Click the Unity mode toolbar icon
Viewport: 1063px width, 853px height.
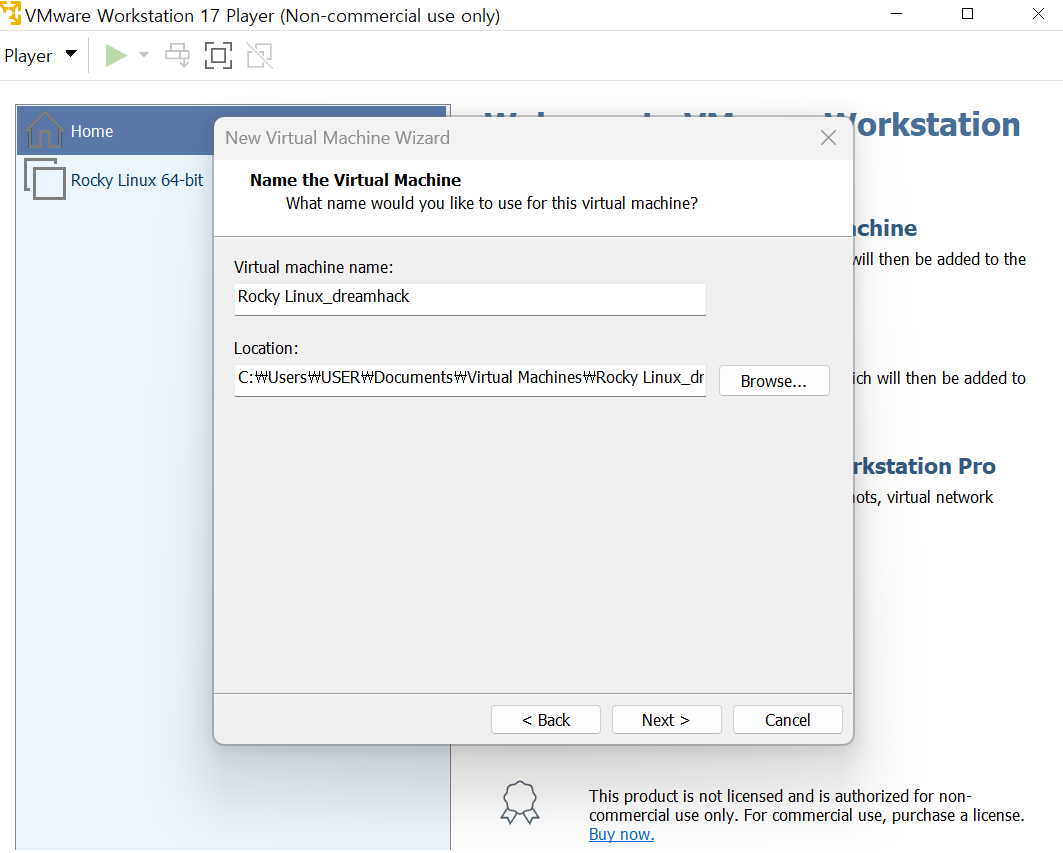click(260, 56)
